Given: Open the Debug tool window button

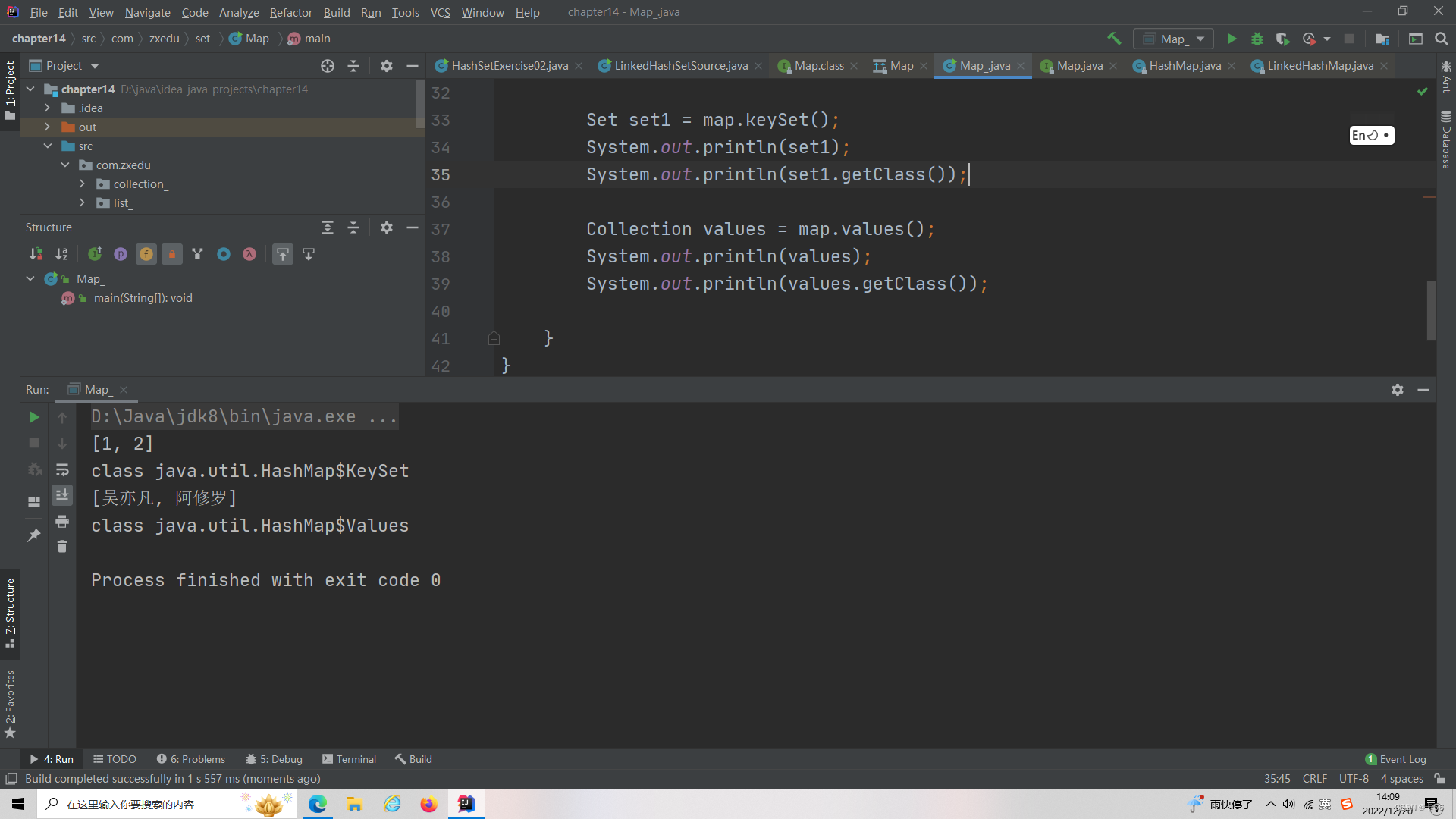Looking at the screenshot, I should click(275, 759).
